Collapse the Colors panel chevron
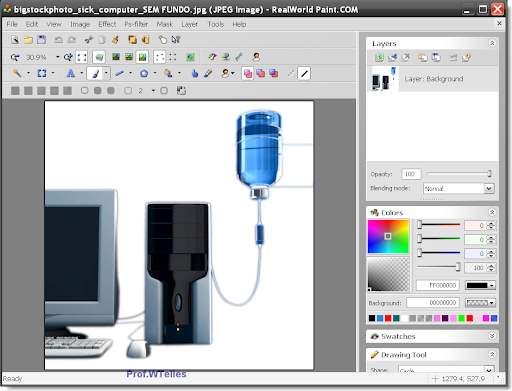This screenshot has height=391, width=512. pyautogui.click(x=492, y=212)
